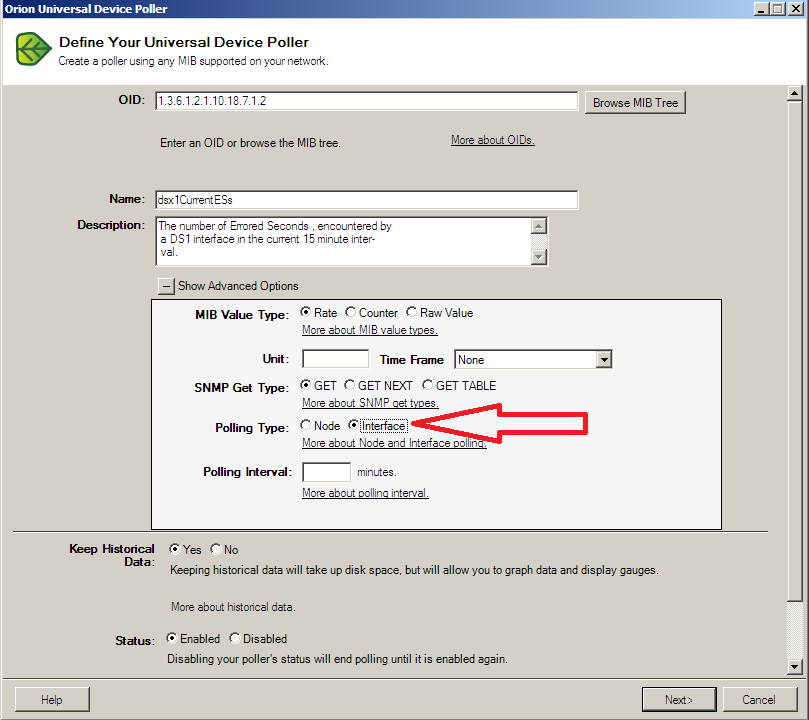Viewport: 809px width, 720px height.
Task: Click into the Description text area
Action: coord(343,241)
